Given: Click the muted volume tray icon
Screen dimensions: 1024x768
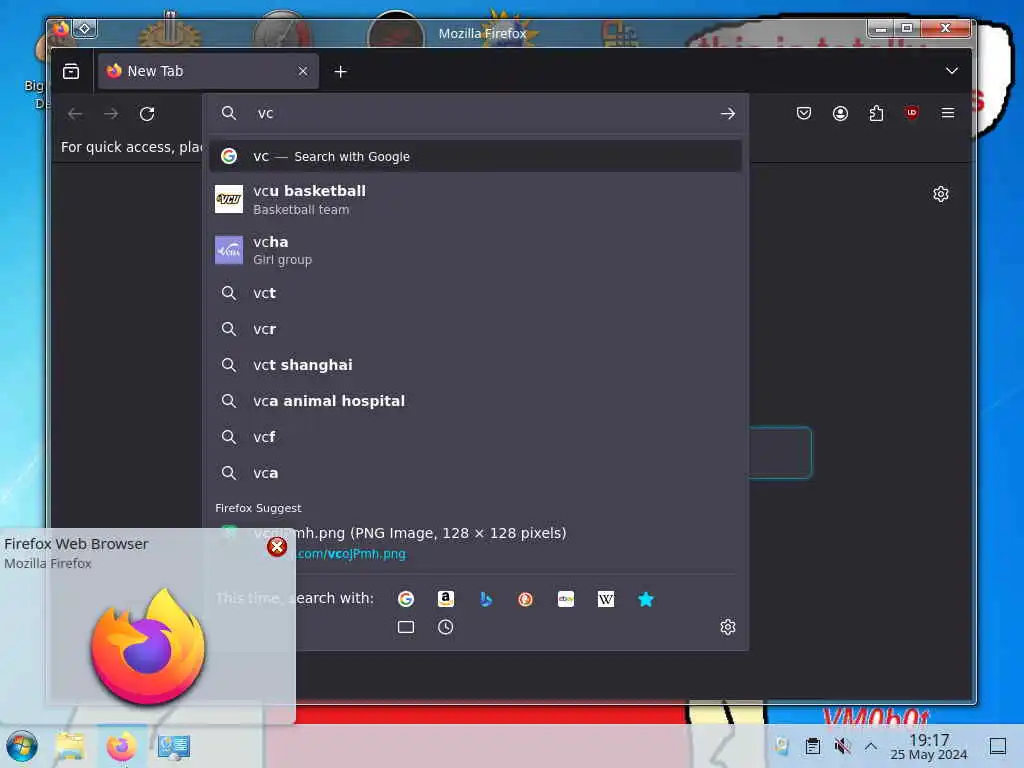Looking at the screenshot, I should point(842,746).
